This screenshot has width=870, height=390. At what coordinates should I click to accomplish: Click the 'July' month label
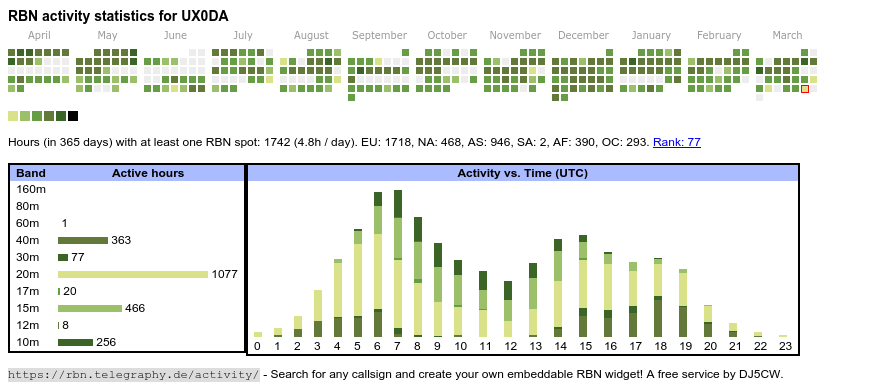point(242,36)
